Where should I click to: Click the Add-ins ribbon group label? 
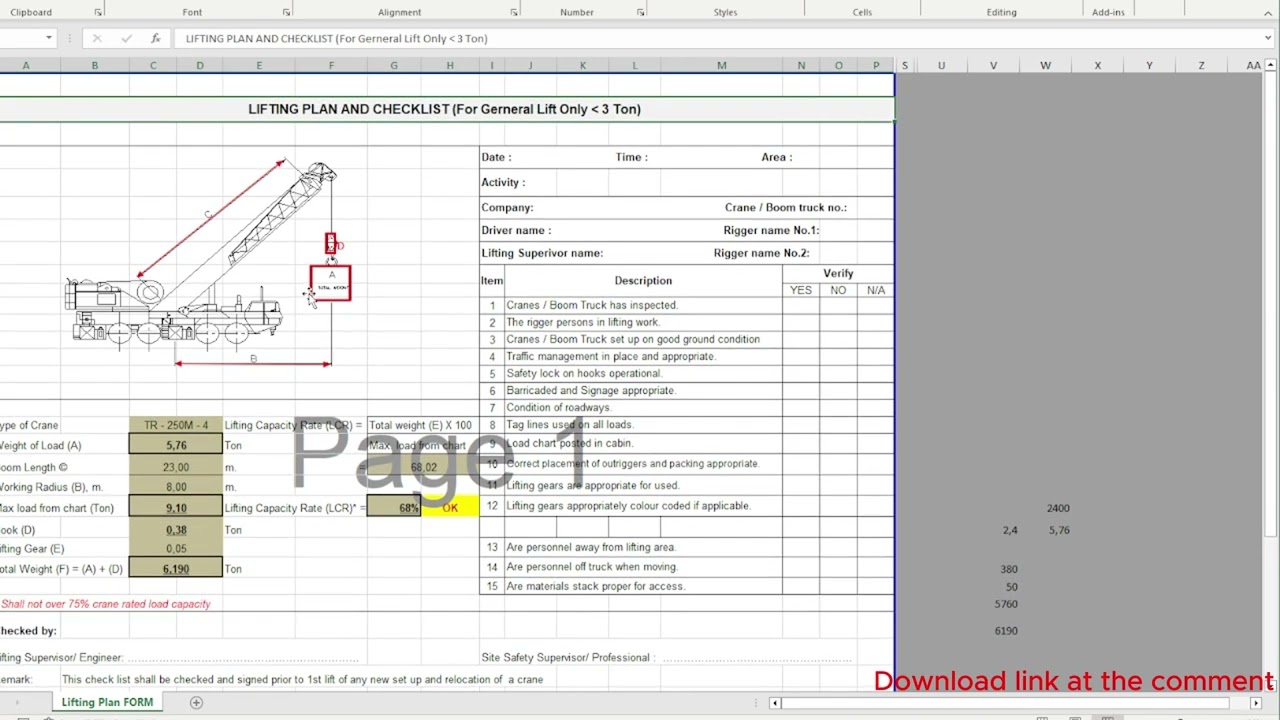(1108, 12)
